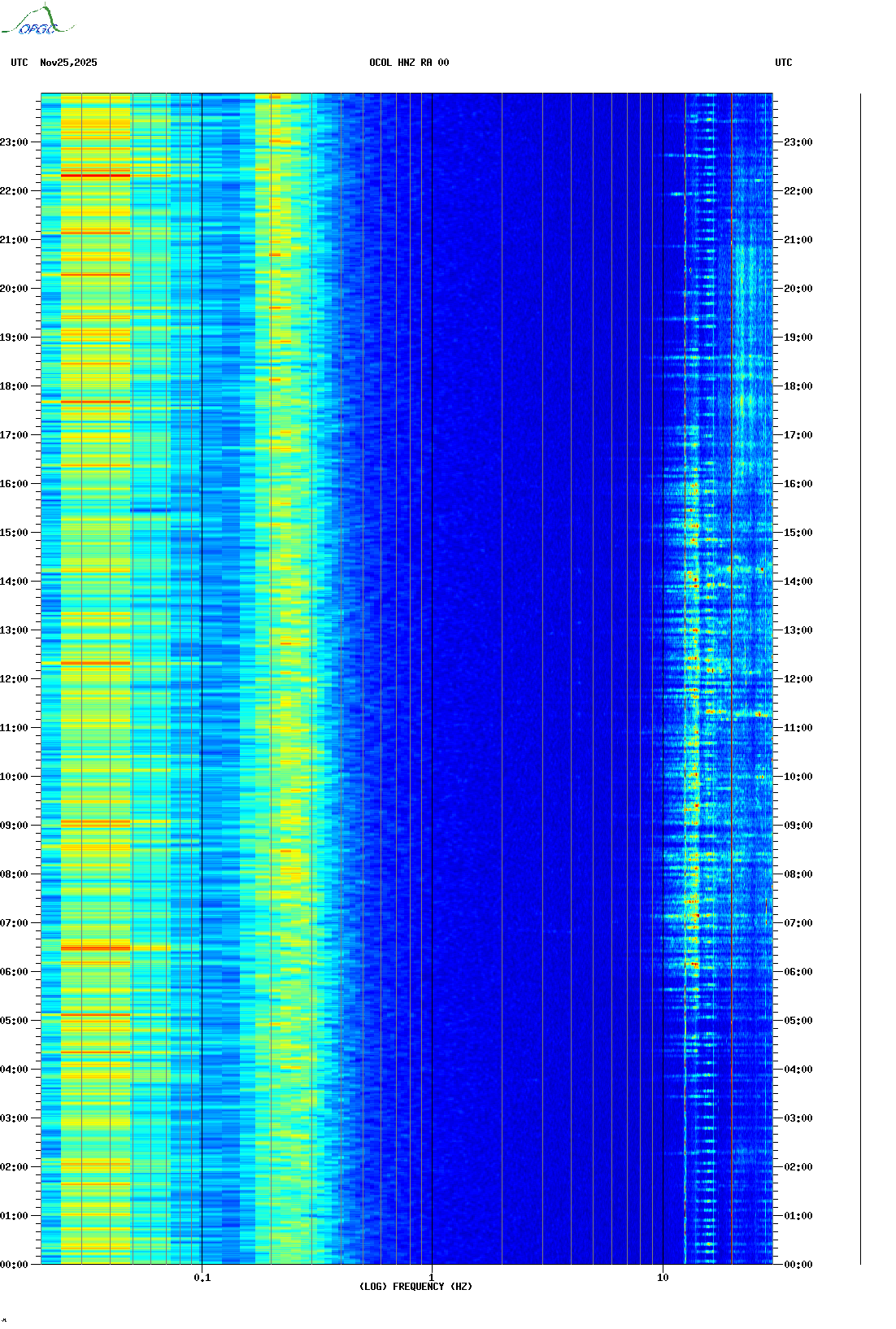896x1329 pixels.
Task: Select the OCOL HNZ RA 00 title
Action: (x=409, y=63)
